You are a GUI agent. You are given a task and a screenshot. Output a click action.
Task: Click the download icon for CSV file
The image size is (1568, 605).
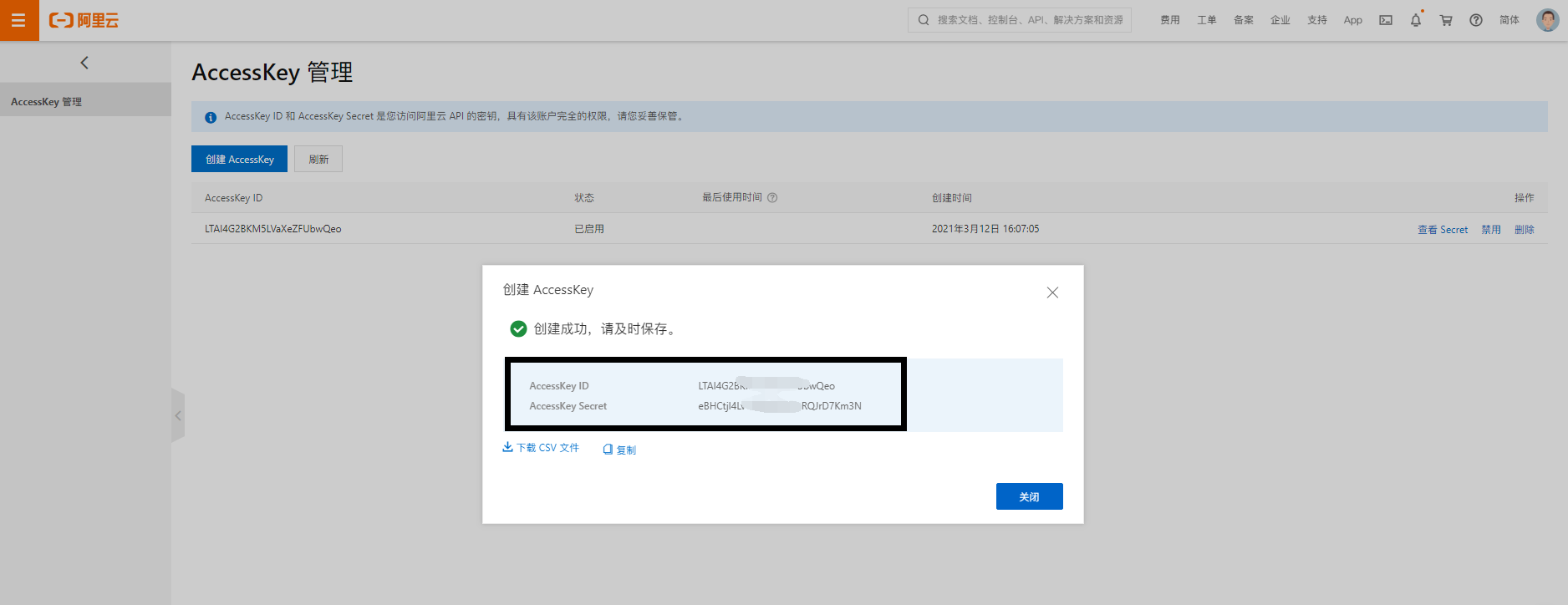[x=507, y=447]
